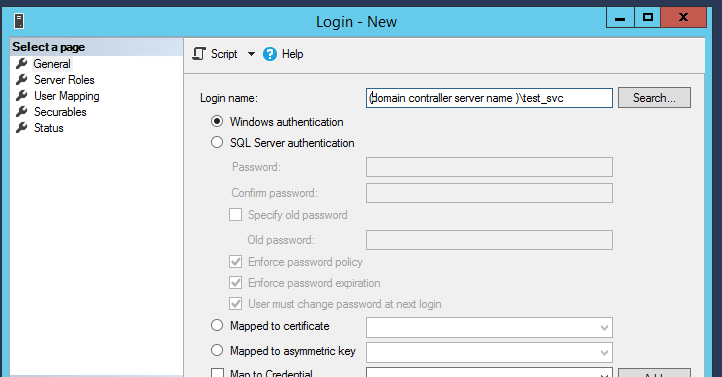Select Windows authentication radio button
Viewport: 722px width, 377px height.
click(x=217, y=122)
